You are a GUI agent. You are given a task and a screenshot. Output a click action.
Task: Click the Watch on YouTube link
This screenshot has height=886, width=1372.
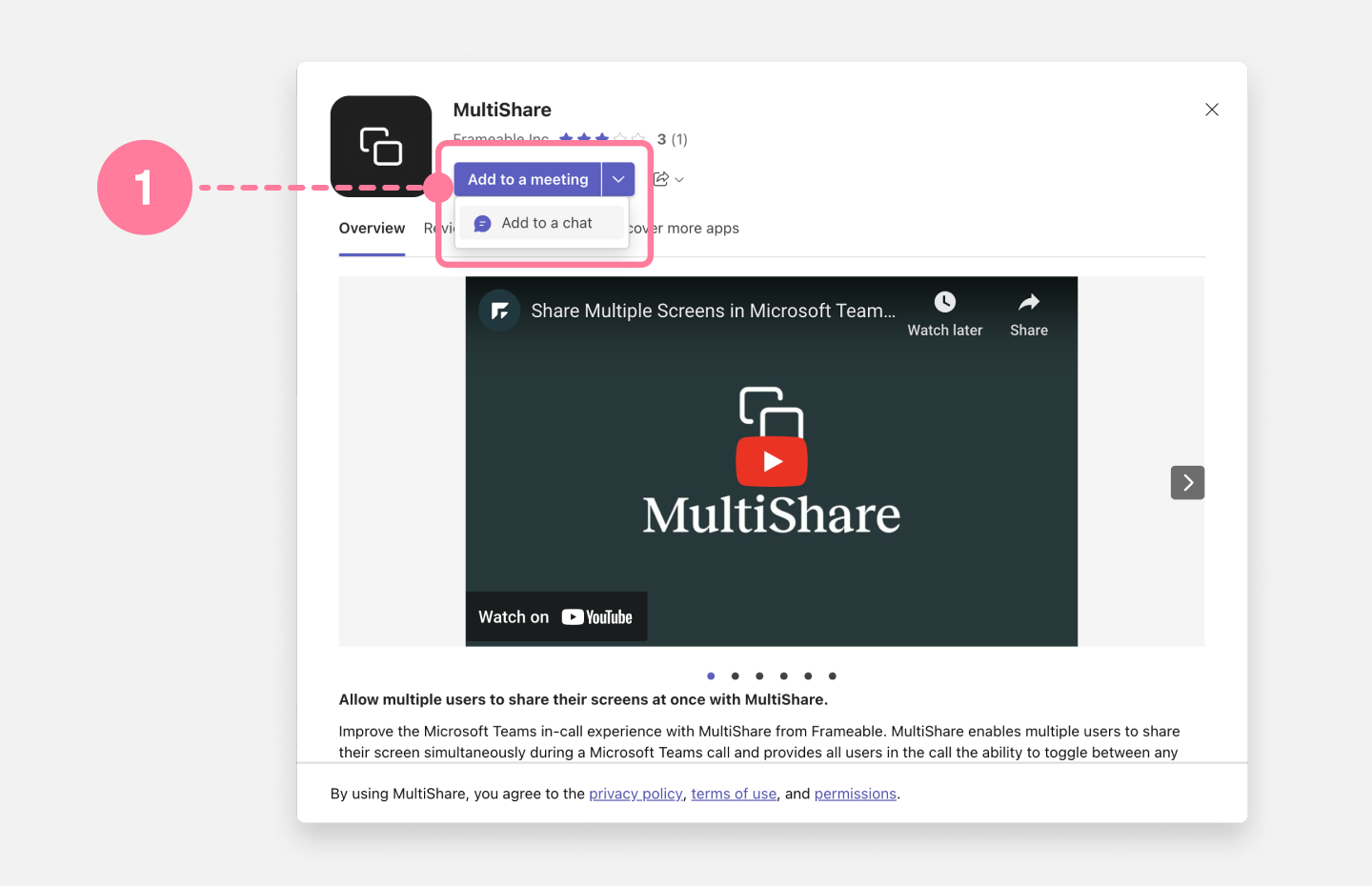(556, 615)
